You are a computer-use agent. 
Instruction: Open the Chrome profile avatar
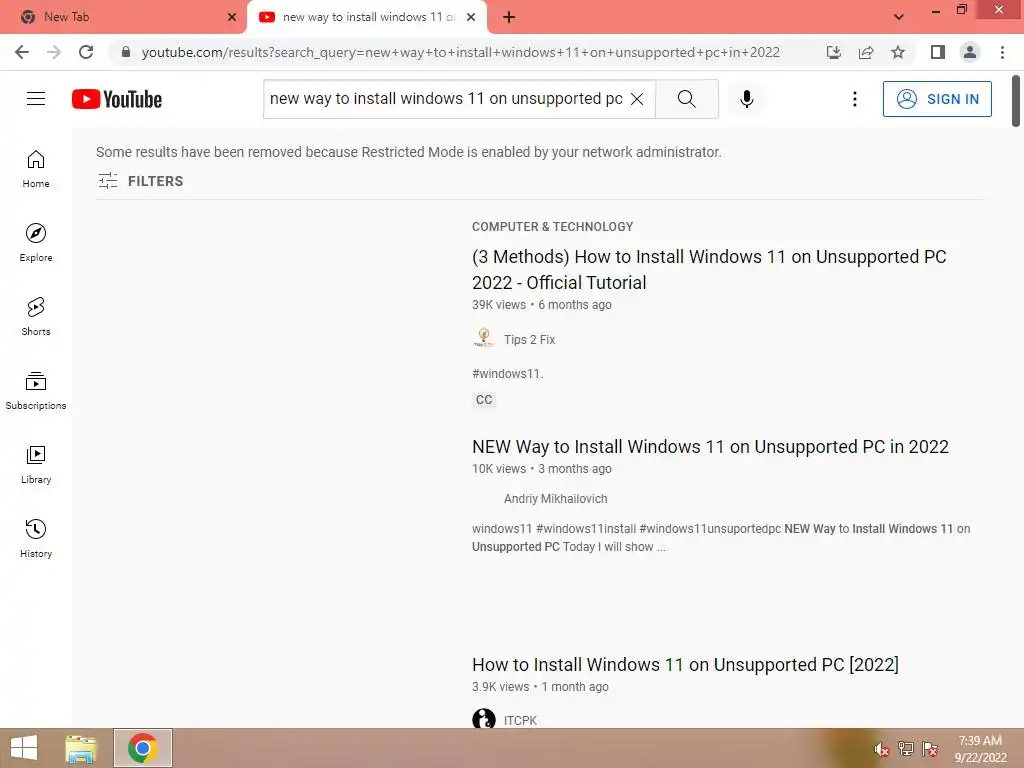(970, 52)
